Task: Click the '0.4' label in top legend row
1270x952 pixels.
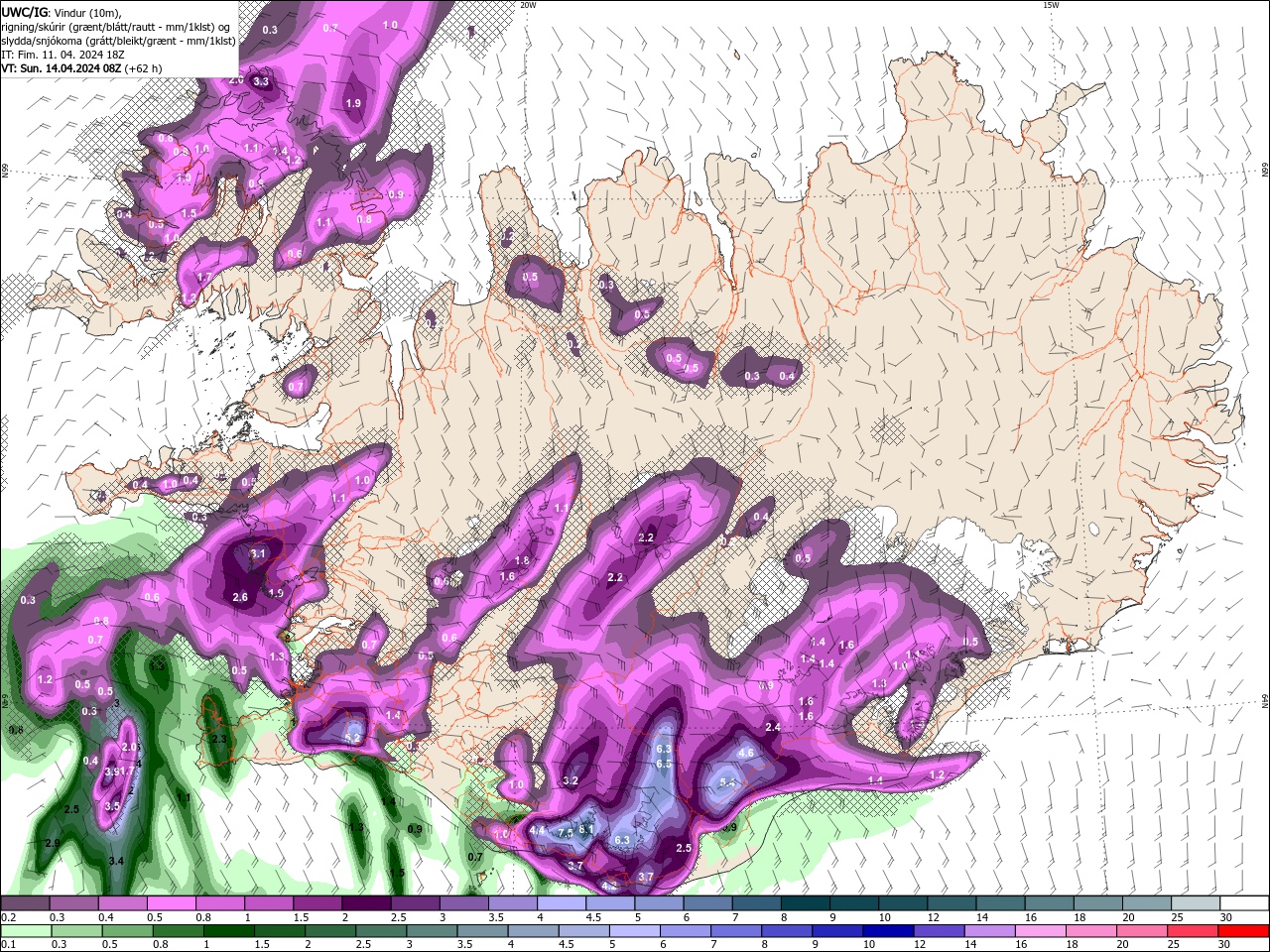Action: [x=106, y=917]
